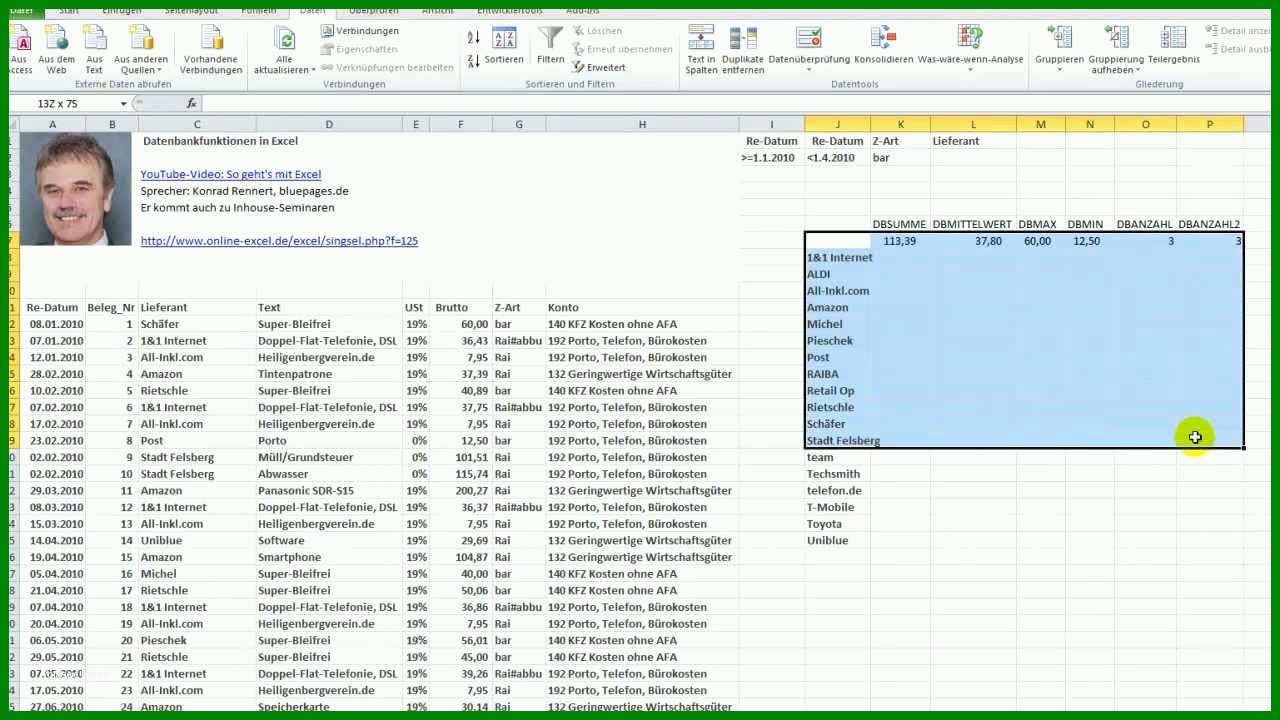Click the Alle aktualisieren refresh icon
This screenshot has height=720, width=1280.
(285, 40)
